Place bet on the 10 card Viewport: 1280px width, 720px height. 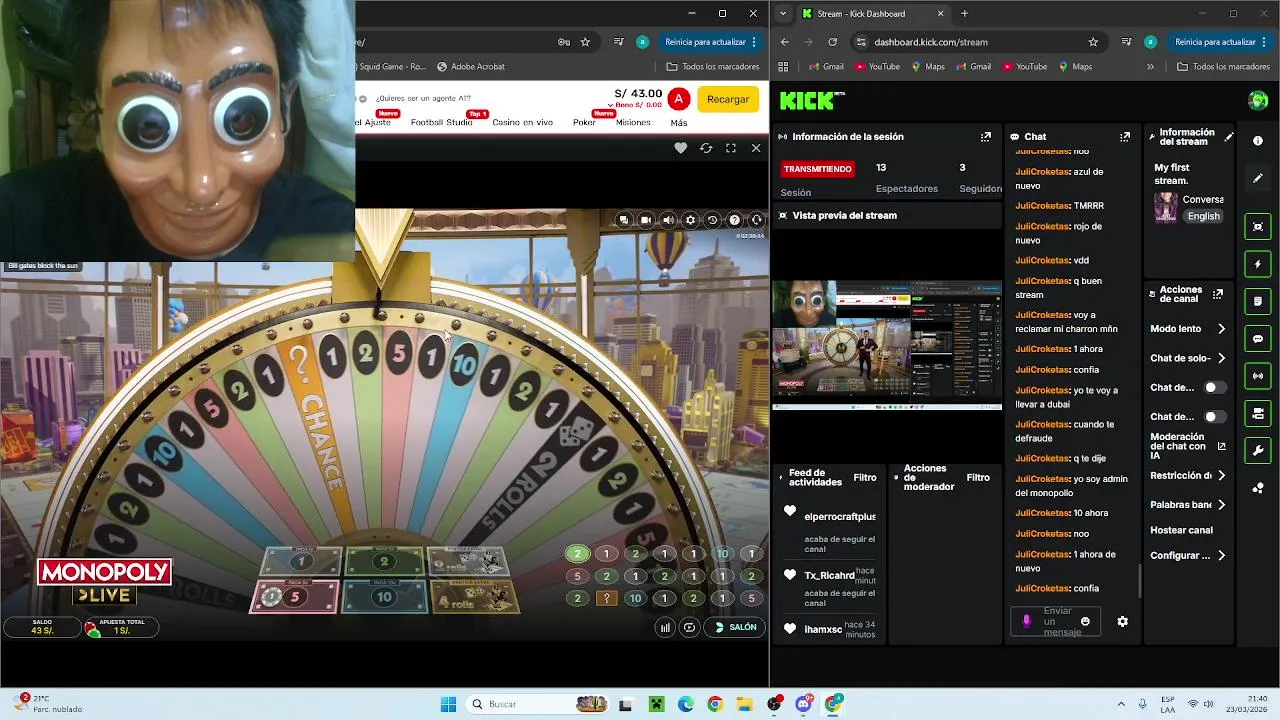pyautogui.click(x=384, y=597)
